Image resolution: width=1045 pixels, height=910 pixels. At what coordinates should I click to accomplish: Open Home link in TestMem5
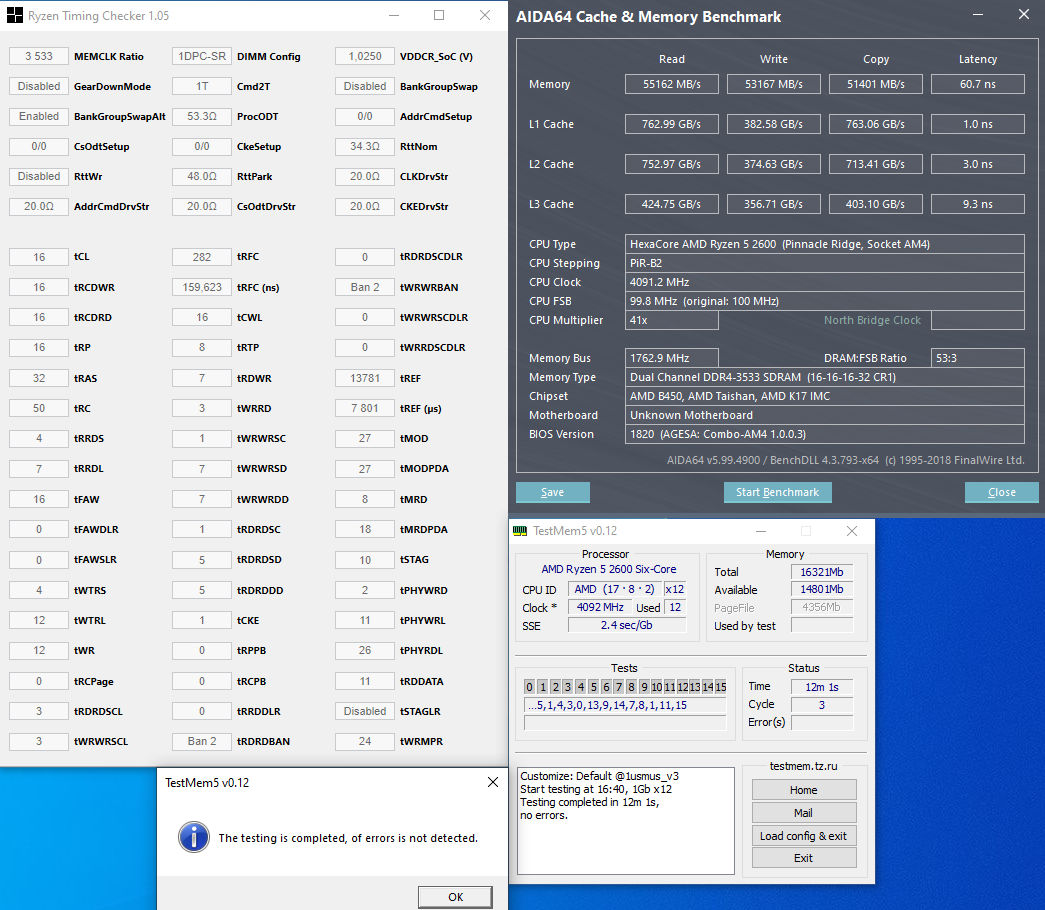coord(804,790)
